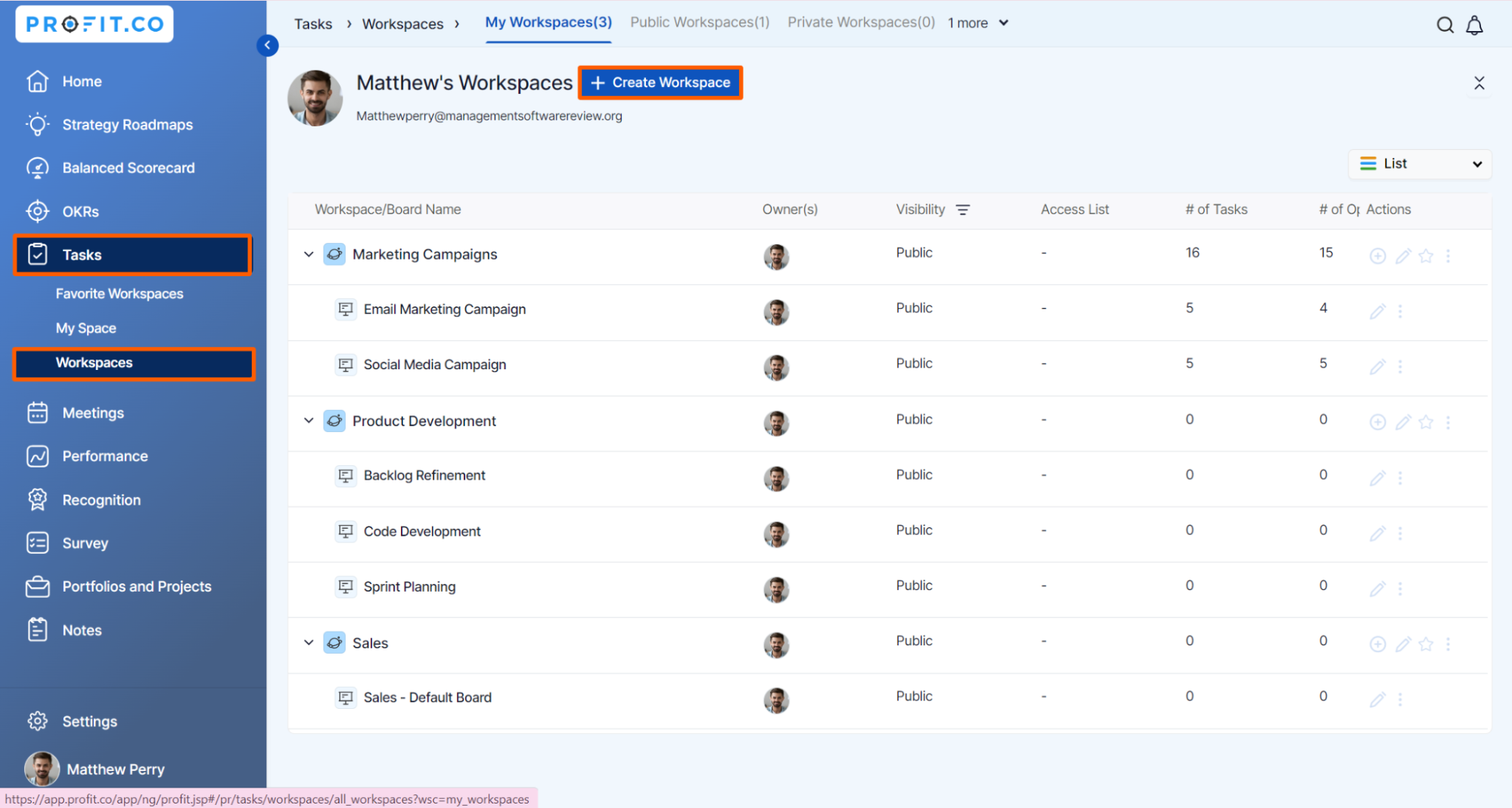Edit the Email Marketing Campaign board
1512x808 pixels.
coord(1377,312)
